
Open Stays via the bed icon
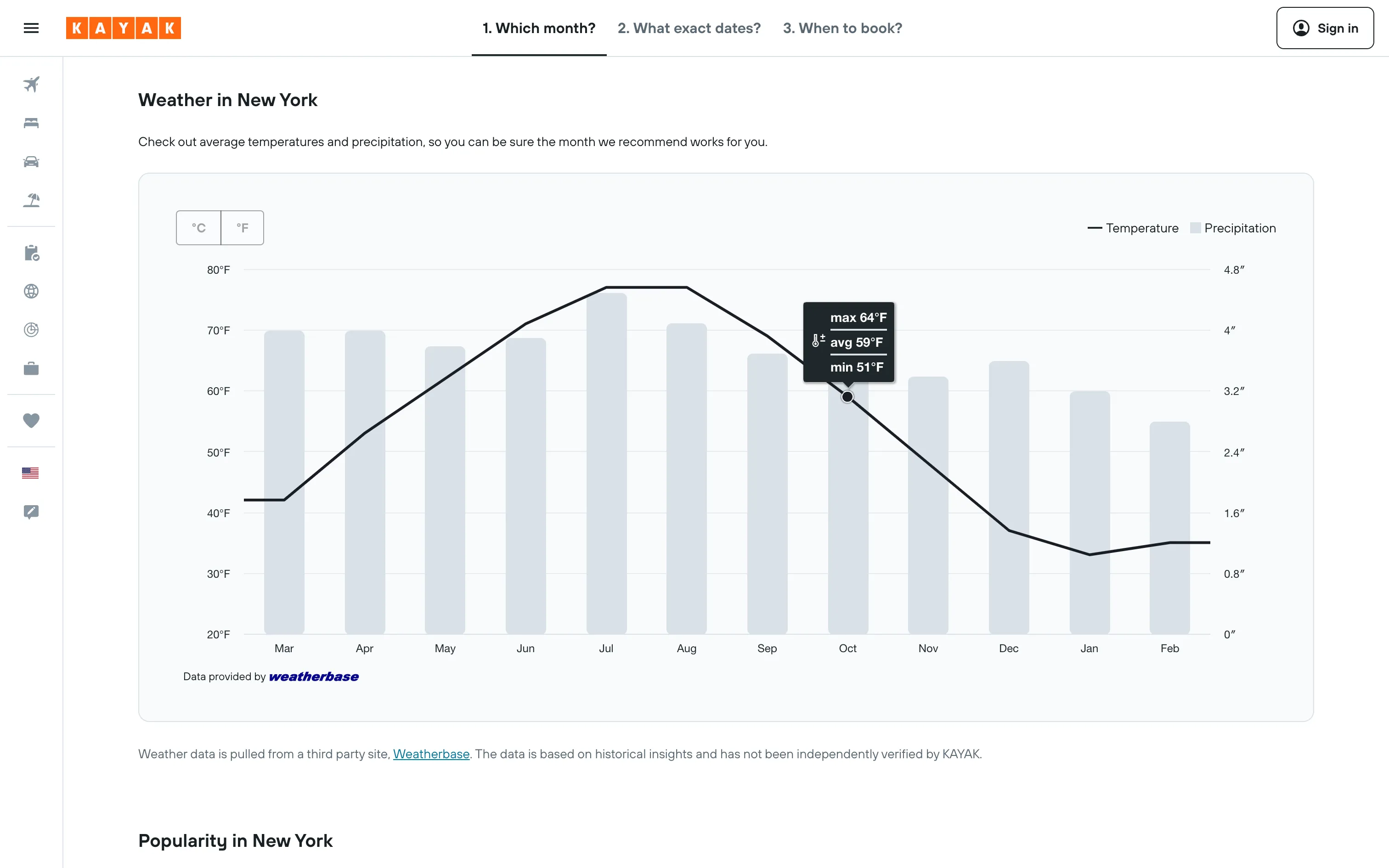(x=31, y=123)
